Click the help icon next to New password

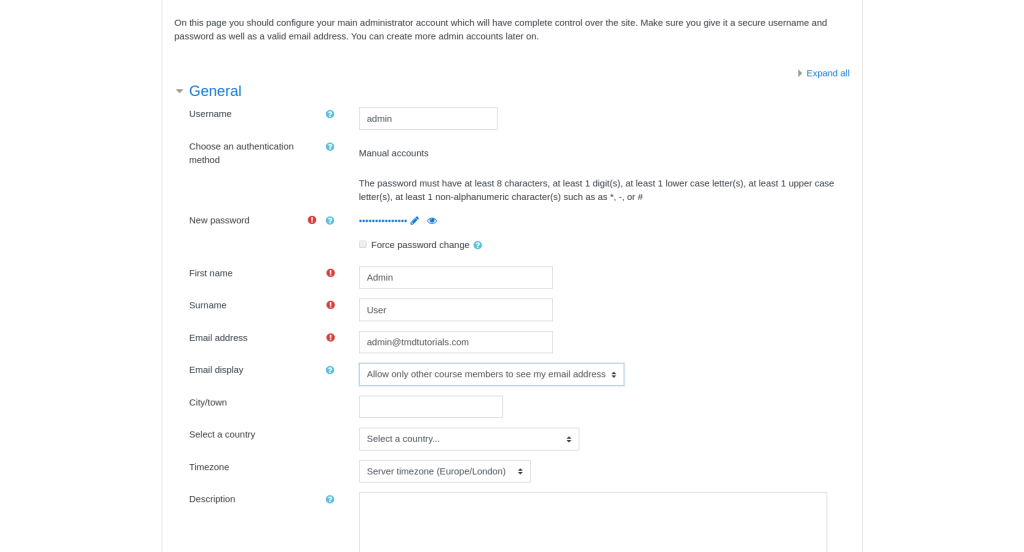(x=330, y=221)
